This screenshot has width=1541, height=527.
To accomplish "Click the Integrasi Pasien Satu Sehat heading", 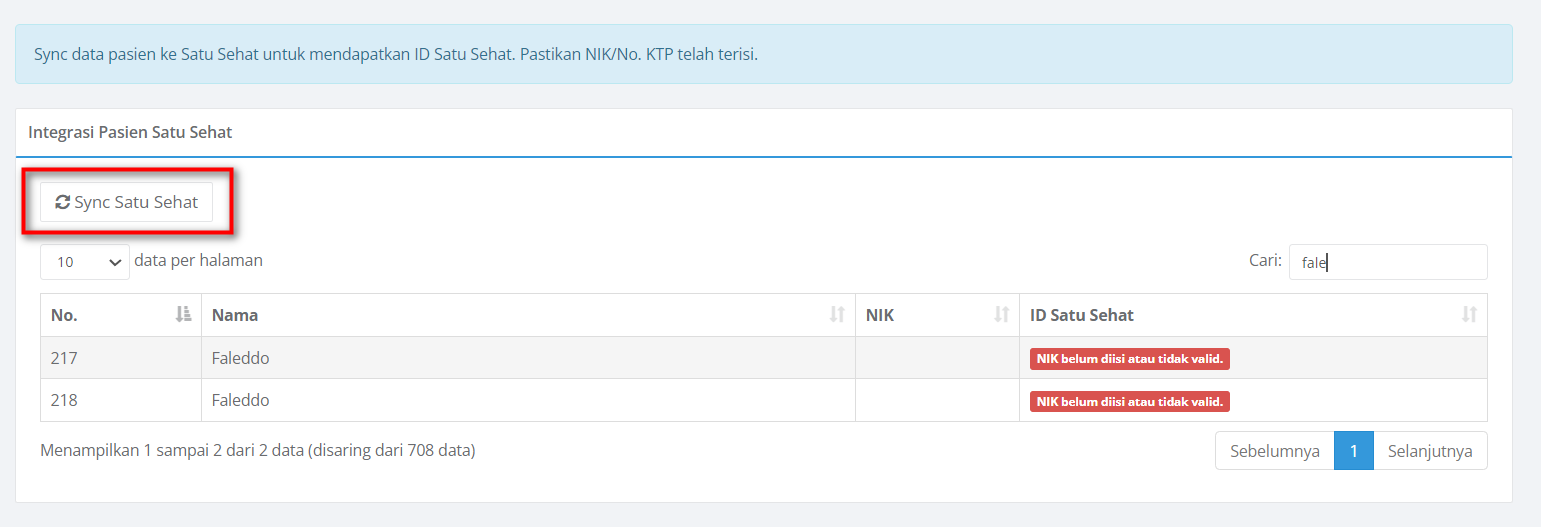I will pos(130,132).
